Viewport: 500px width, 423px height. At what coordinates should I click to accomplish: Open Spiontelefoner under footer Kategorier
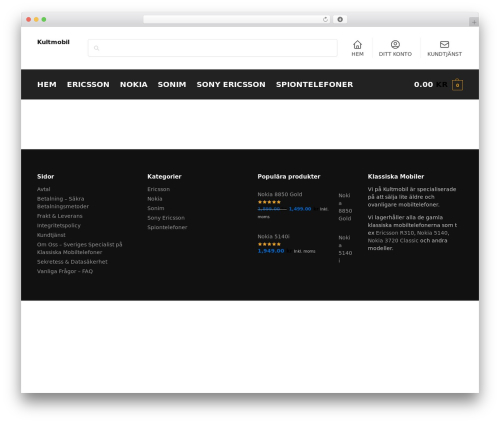click(167, 227)
